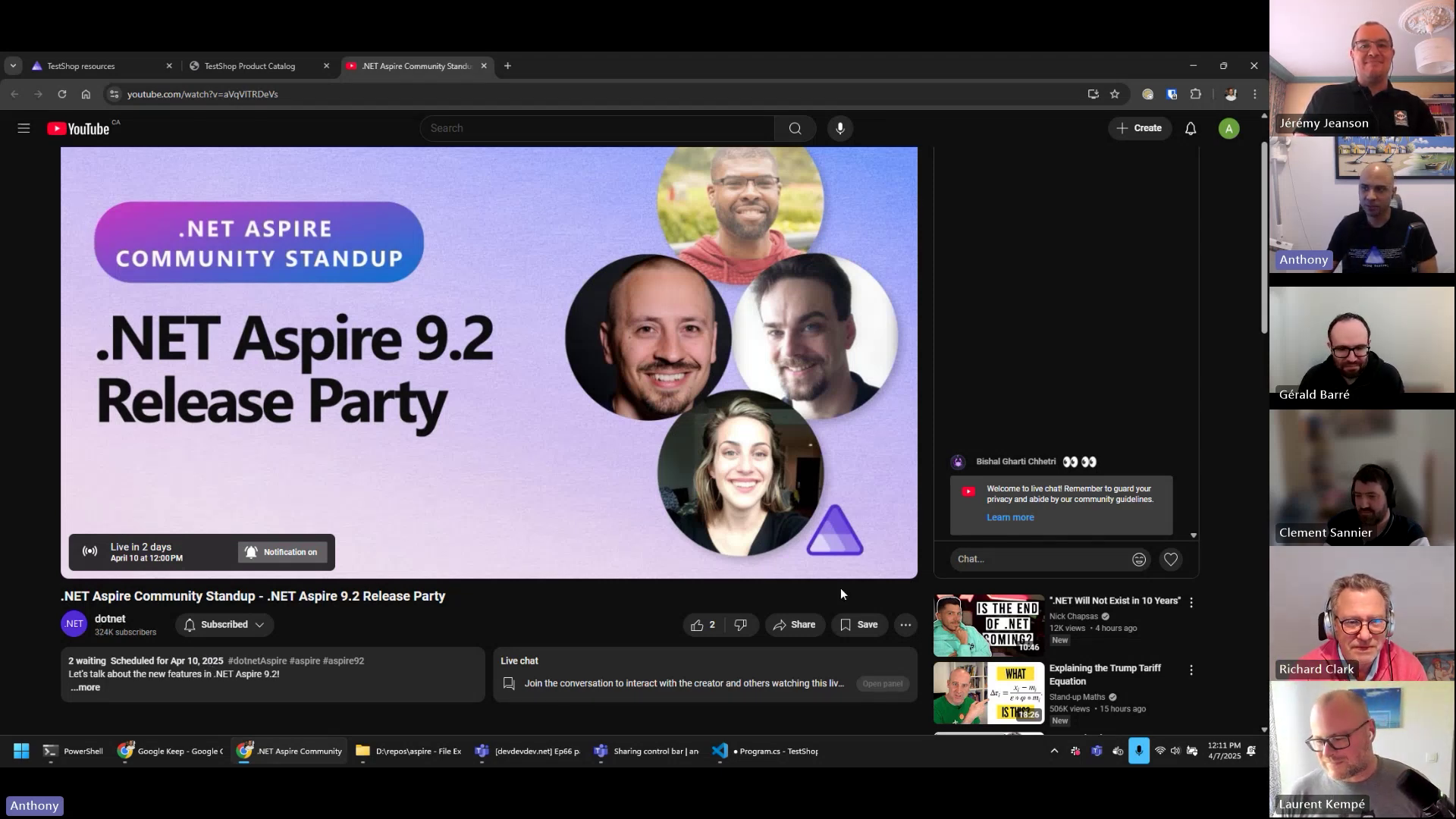
Task: Click the #aspire92 hashtag
Action: [x=343, y=661]
